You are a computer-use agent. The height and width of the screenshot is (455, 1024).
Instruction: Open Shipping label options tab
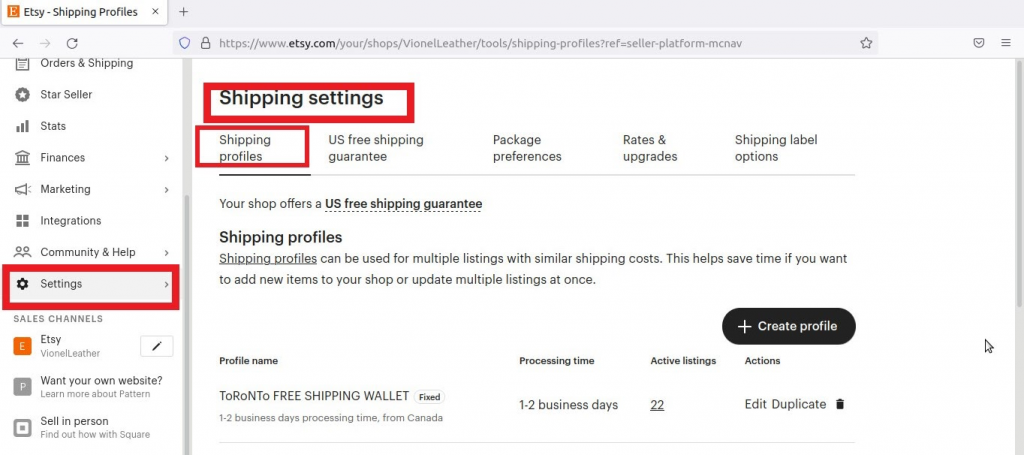click(x=776, y=148)
